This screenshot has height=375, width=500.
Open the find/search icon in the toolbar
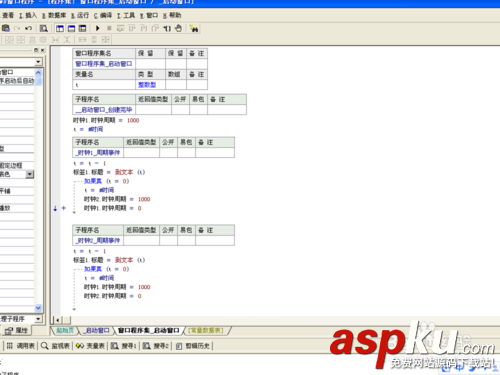coord(43,28)
